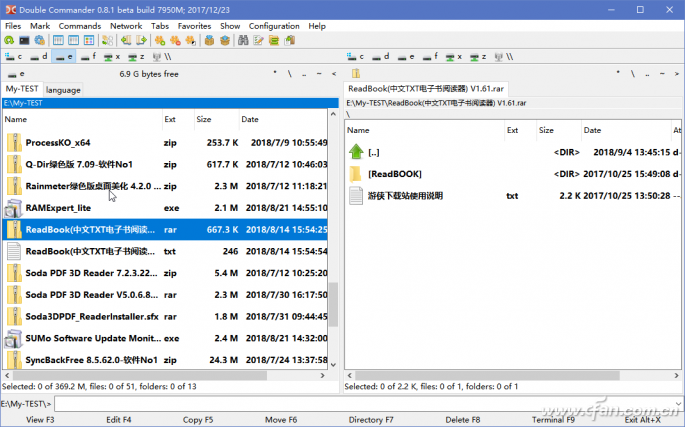
Task: Open search with the binoculars icon
Action: coord(243,41)
